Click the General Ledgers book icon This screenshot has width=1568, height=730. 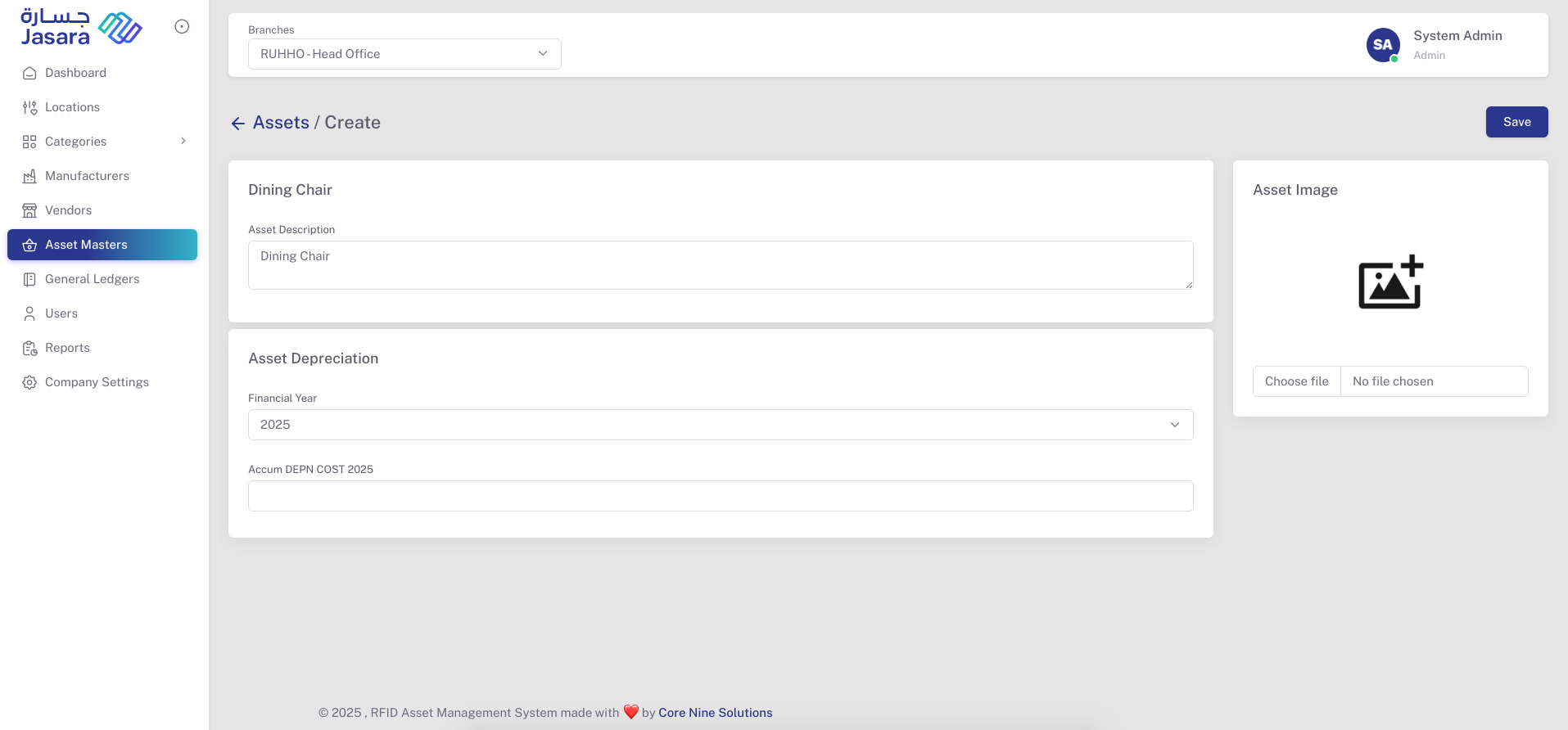point(29,279)
